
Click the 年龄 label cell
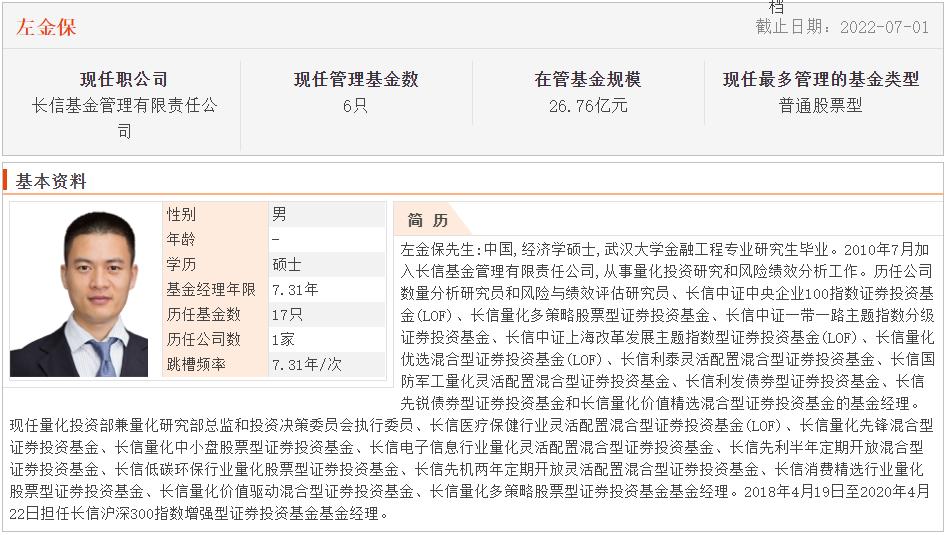coord(215,239)
